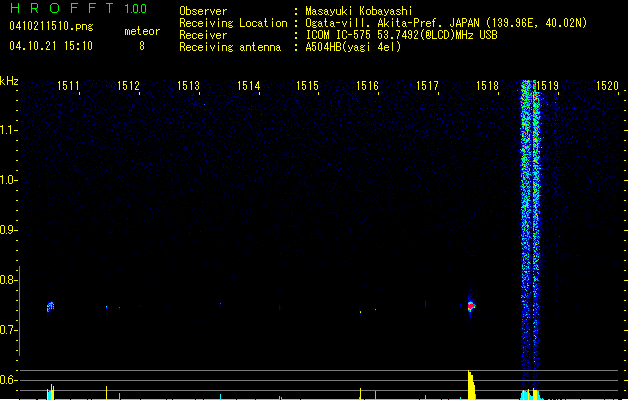The height and width of the screenshot is (400, 629).
Task: Click the observer name Masayuki Kobayashi
Action: (x=359, y=11)
